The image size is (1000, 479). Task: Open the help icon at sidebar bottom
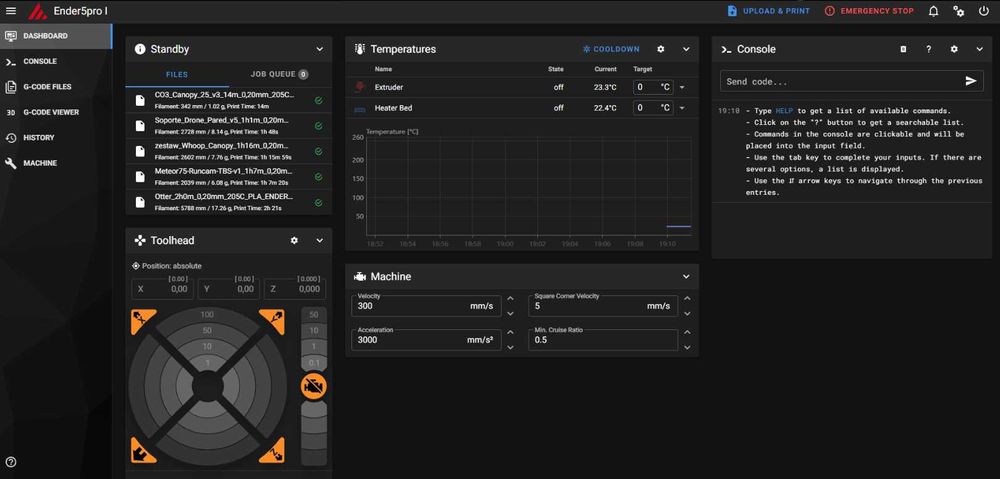[11, 462]
